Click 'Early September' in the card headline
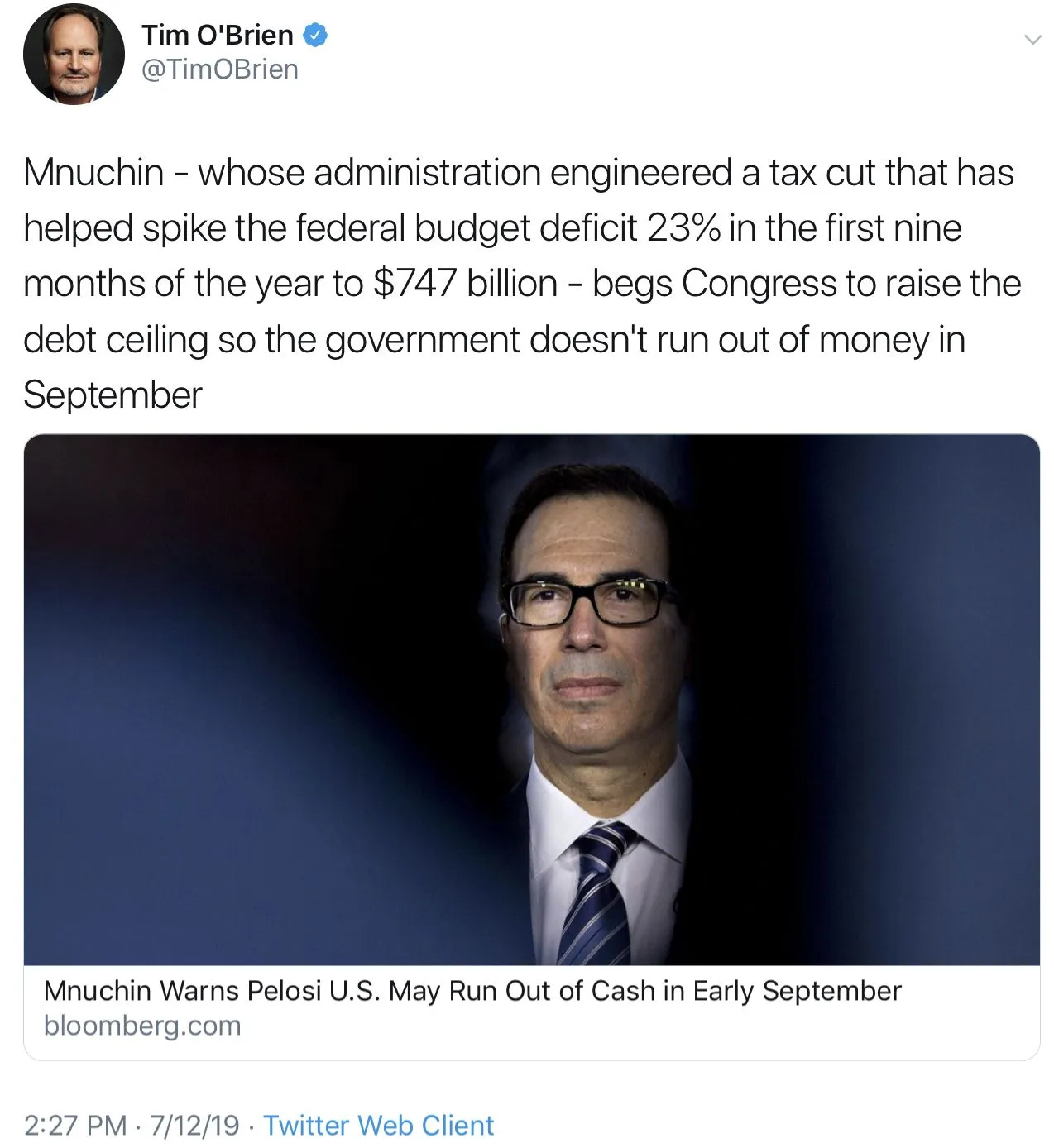1054x1148 pixels. click(x=798, y=991)
